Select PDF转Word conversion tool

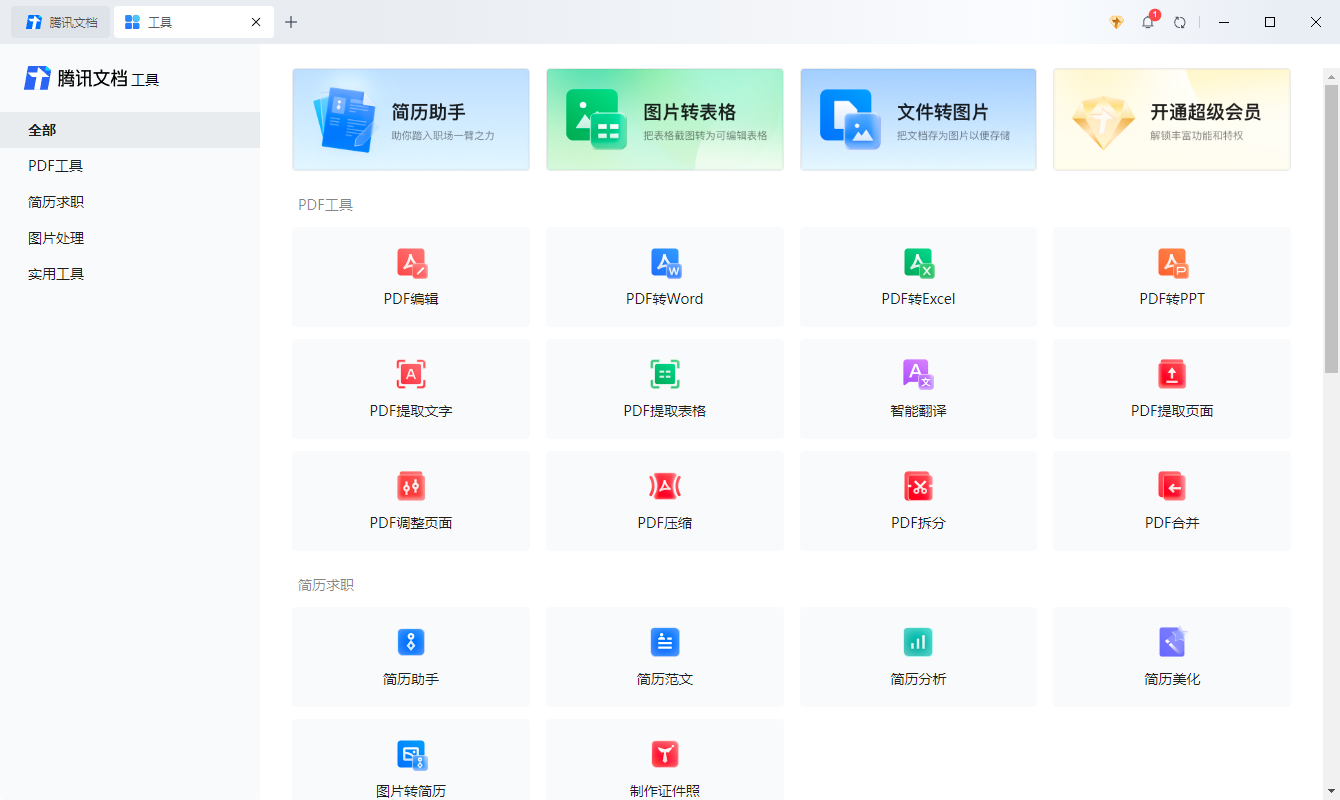click(x=664, y=277)
